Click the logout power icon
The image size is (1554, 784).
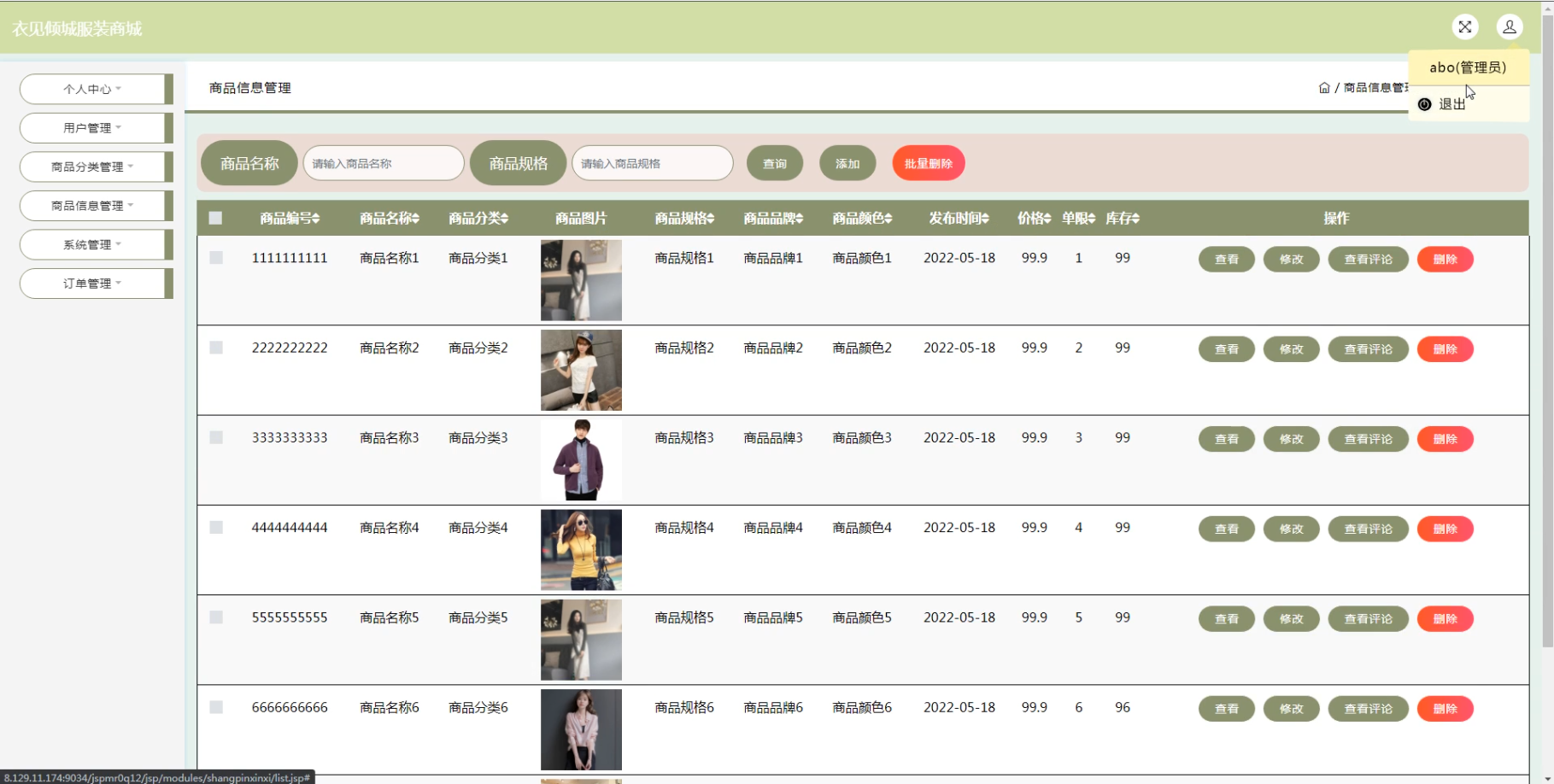pyautogui.click(x=1424, y=104)
